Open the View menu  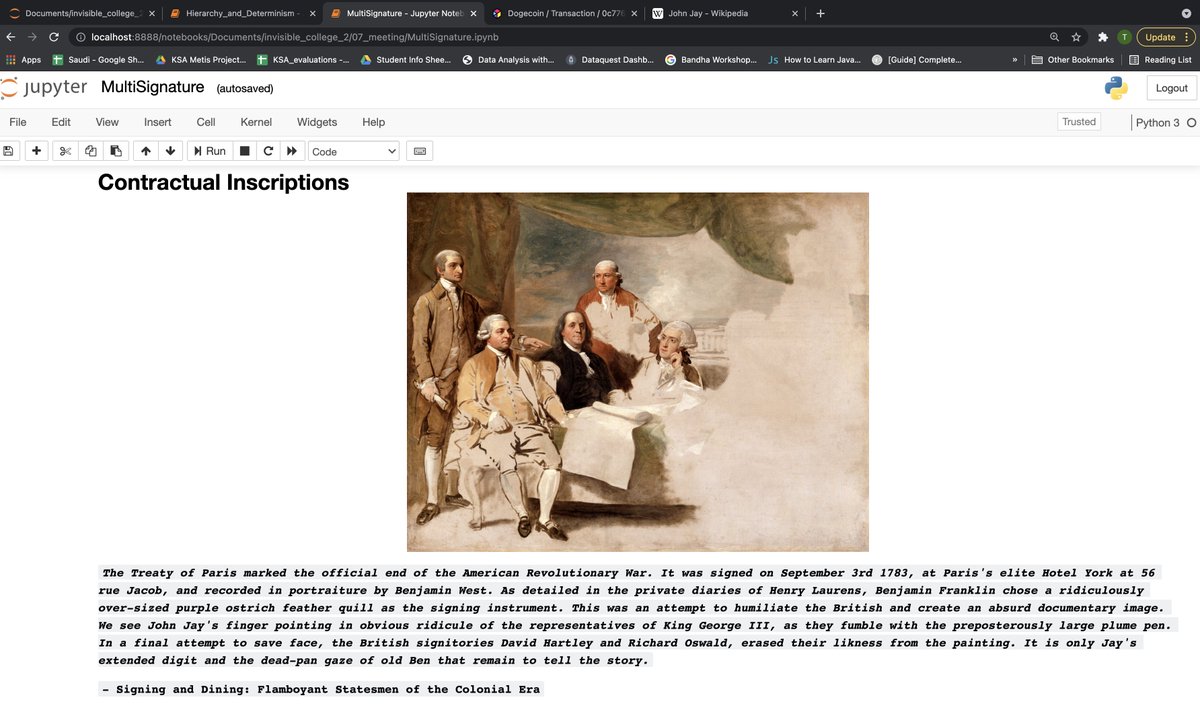(x=107, y=122)
